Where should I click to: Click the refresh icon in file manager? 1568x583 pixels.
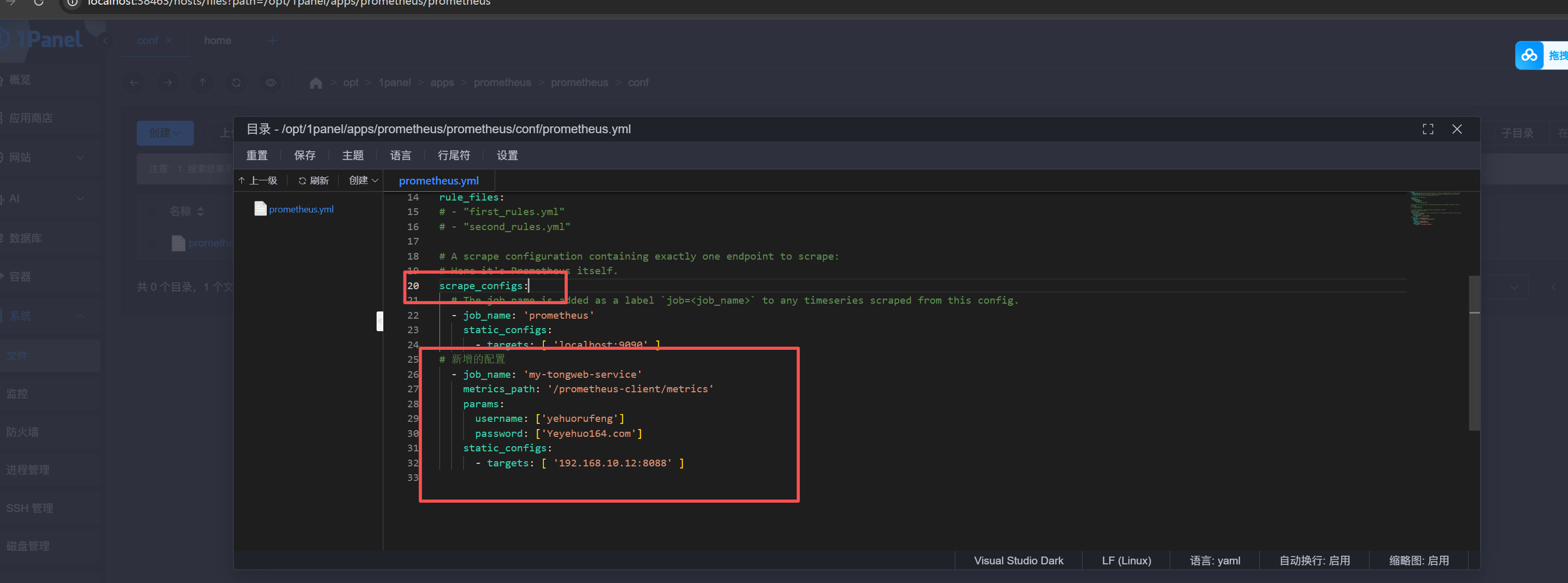[237, 82]
